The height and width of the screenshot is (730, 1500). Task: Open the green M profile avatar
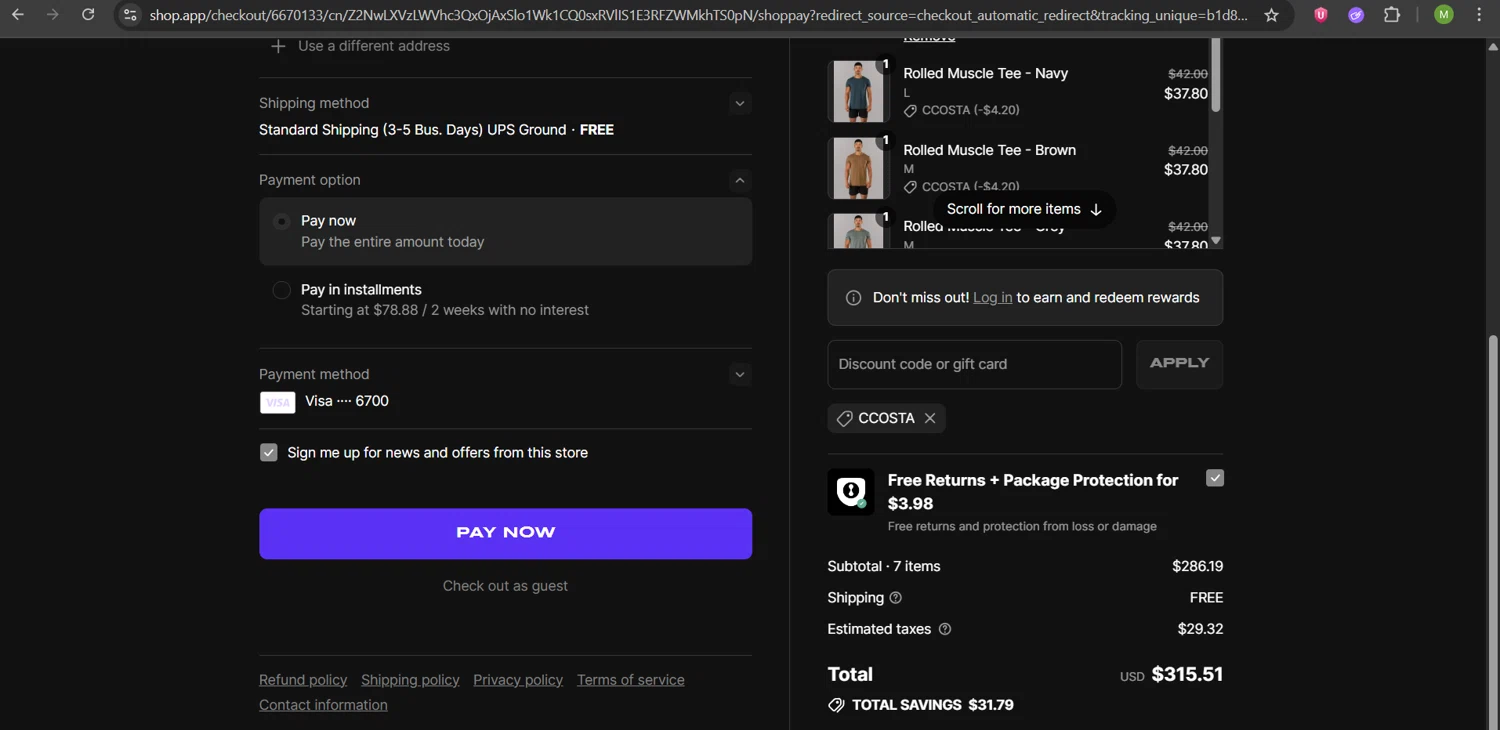click(1443, 15)
